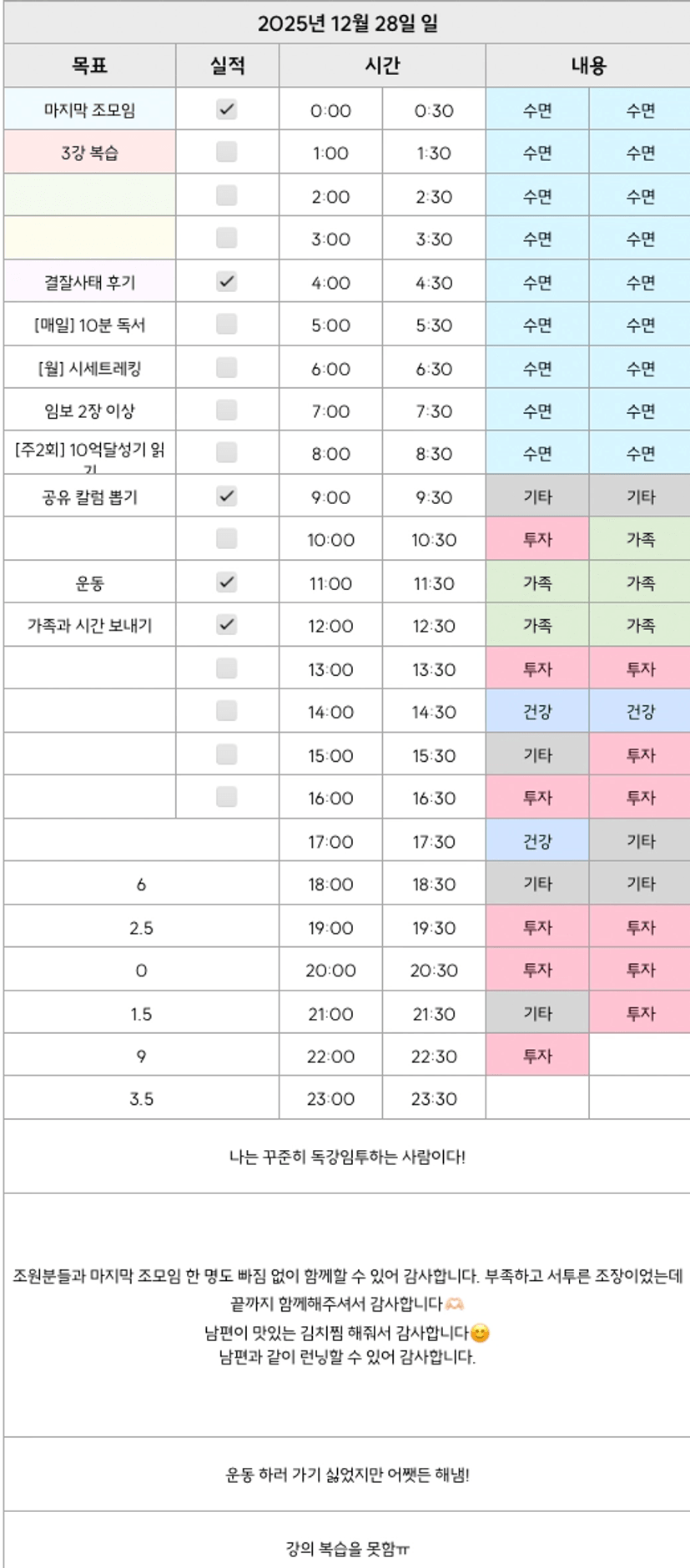
Task: Open the 기타 category cell for 15:00
Action: [x=537, y=754]
